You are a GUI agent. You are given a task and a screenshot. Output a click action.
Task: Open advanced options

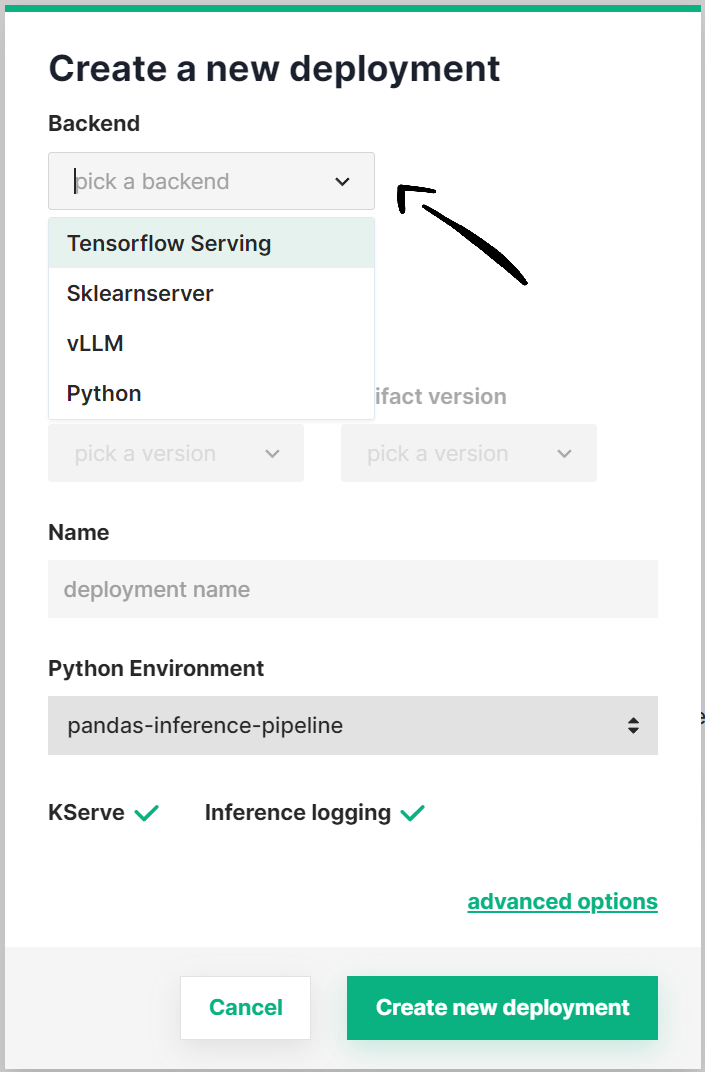(x=562, y=901)
